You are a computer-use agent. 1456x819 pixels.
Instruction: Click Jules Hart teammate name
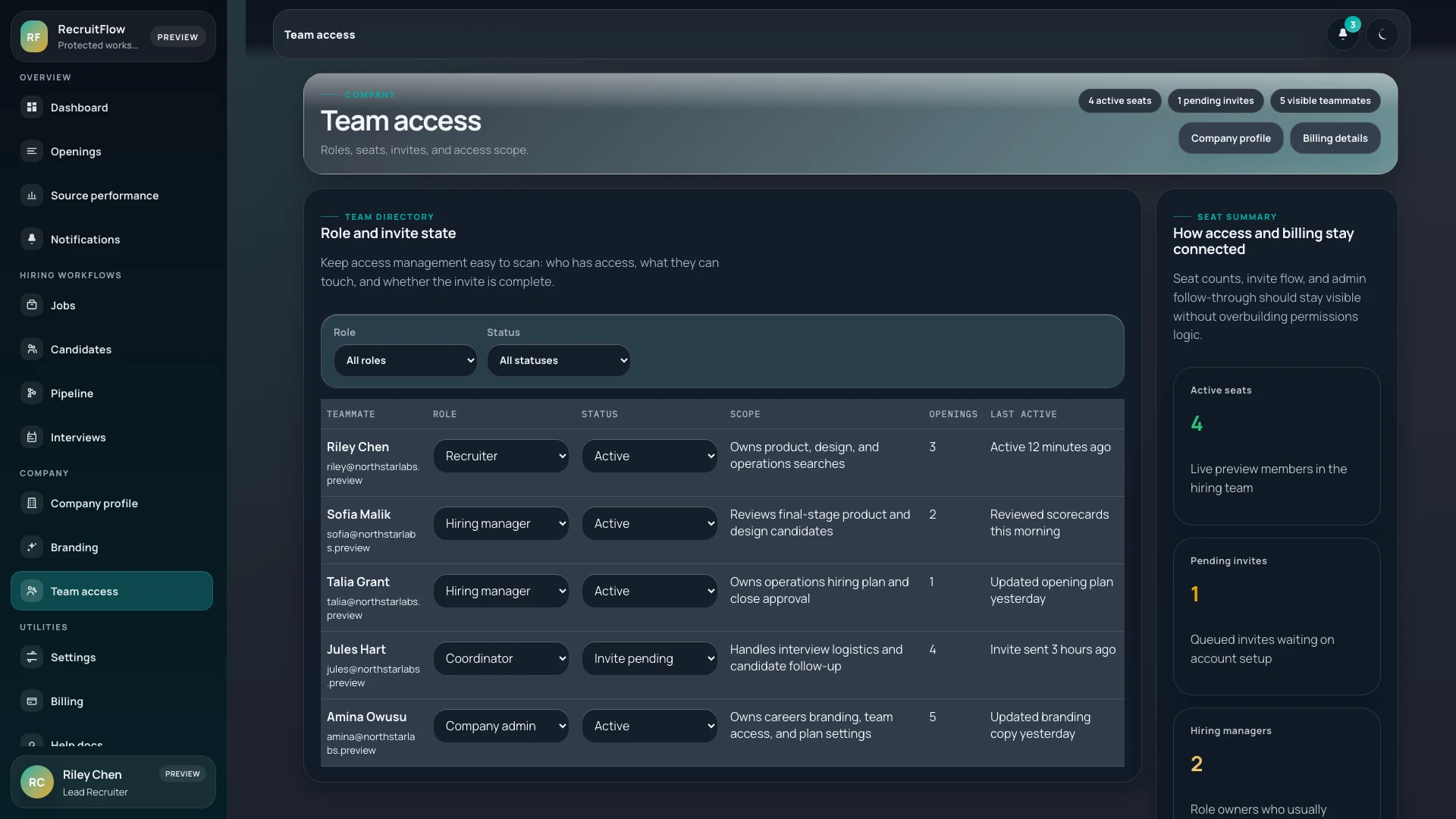point(356,650)
